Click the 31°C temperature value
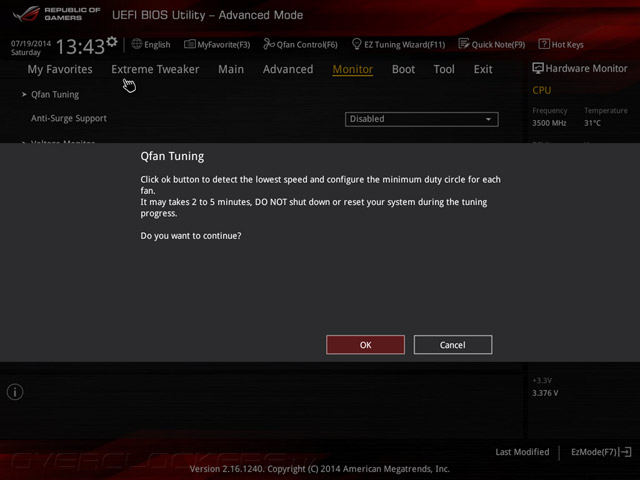The width and height of the screenshot is (640, 480). [592, 123]
